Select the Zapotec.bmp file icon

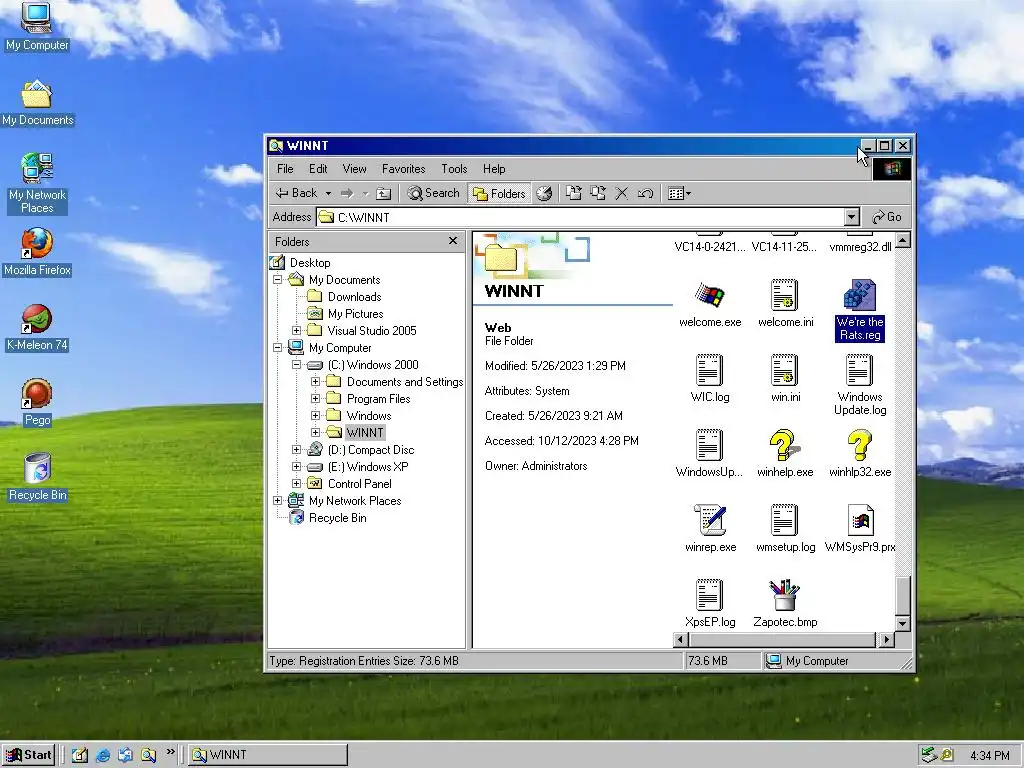pos(784,595)
